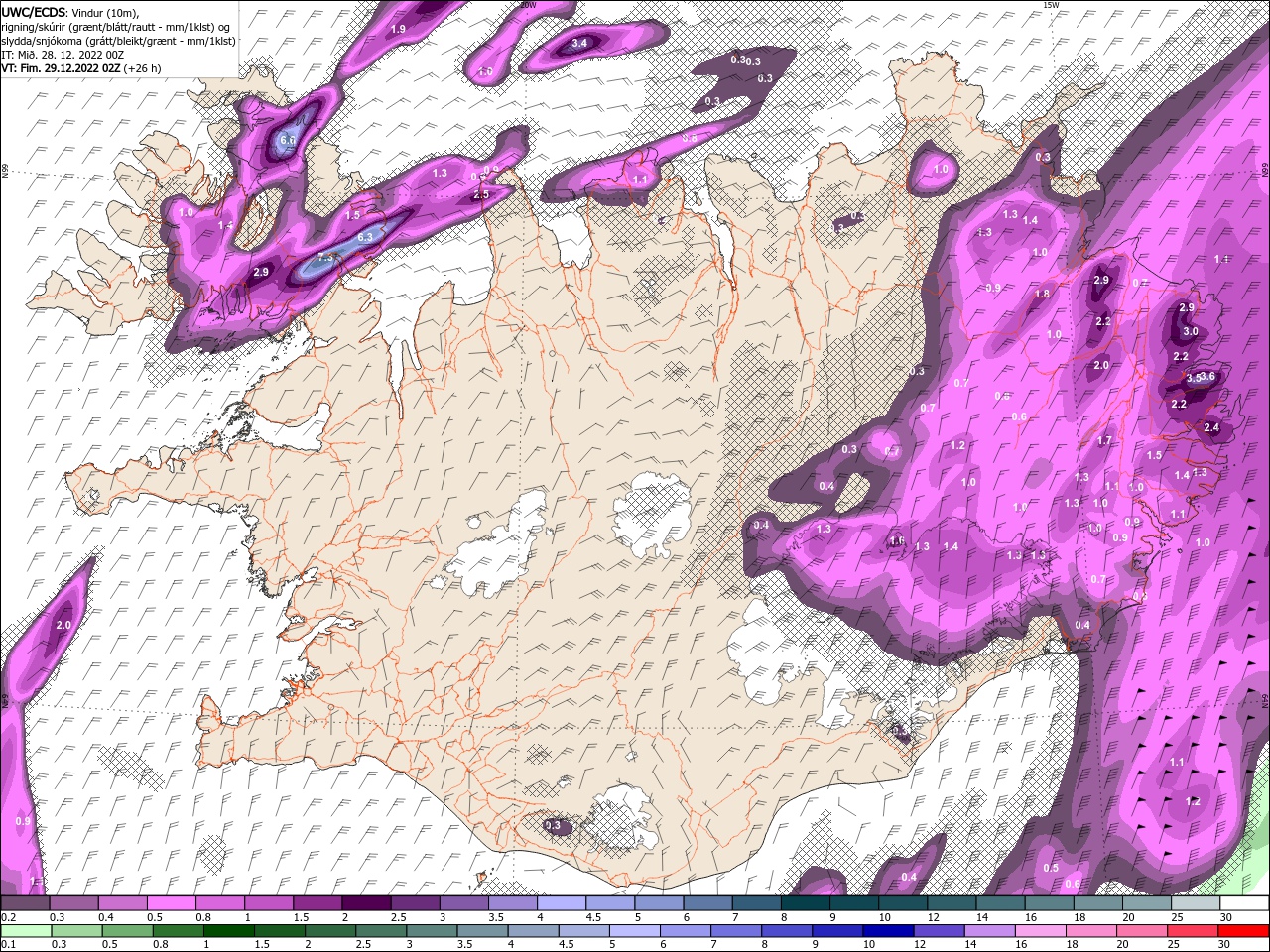
Task: Click the 6.6 precipitation value on the map
Action: point(288,141)
